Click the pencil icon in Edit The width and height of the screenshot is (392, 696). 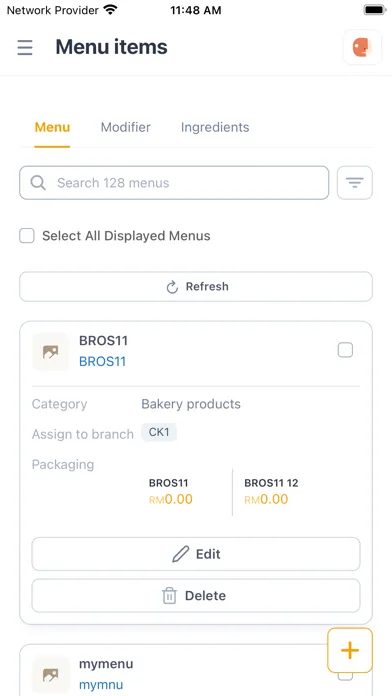[x=181, y=554]
